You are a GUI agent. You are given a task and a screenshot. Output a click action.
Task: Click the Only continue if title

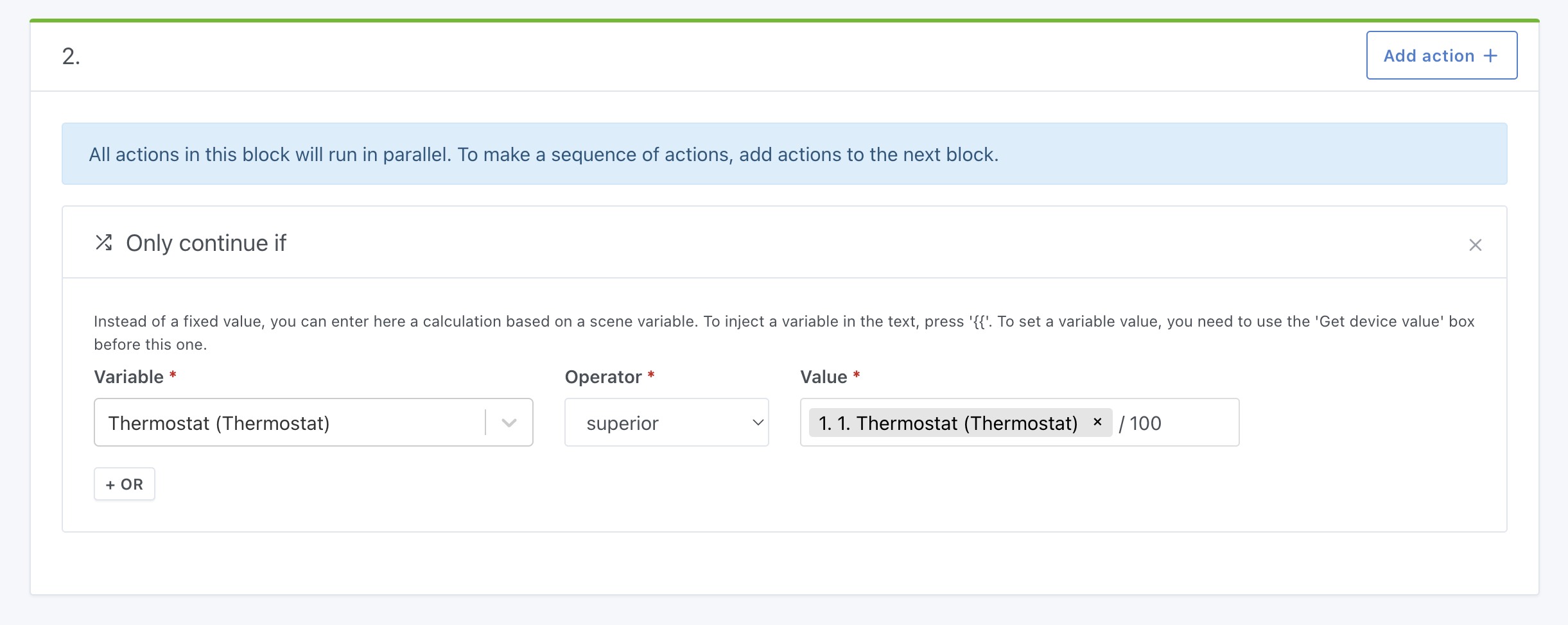pos(206,243)
